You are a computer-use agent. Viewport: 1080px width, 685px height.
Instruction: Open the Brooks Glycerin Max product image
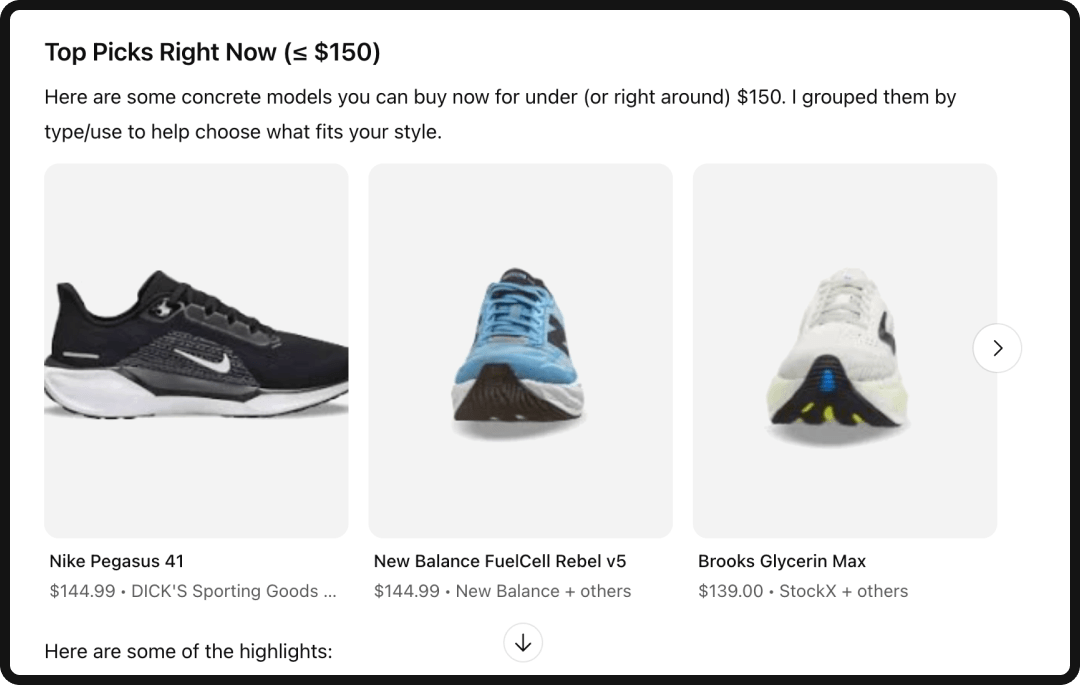click(x=844, y=349)
